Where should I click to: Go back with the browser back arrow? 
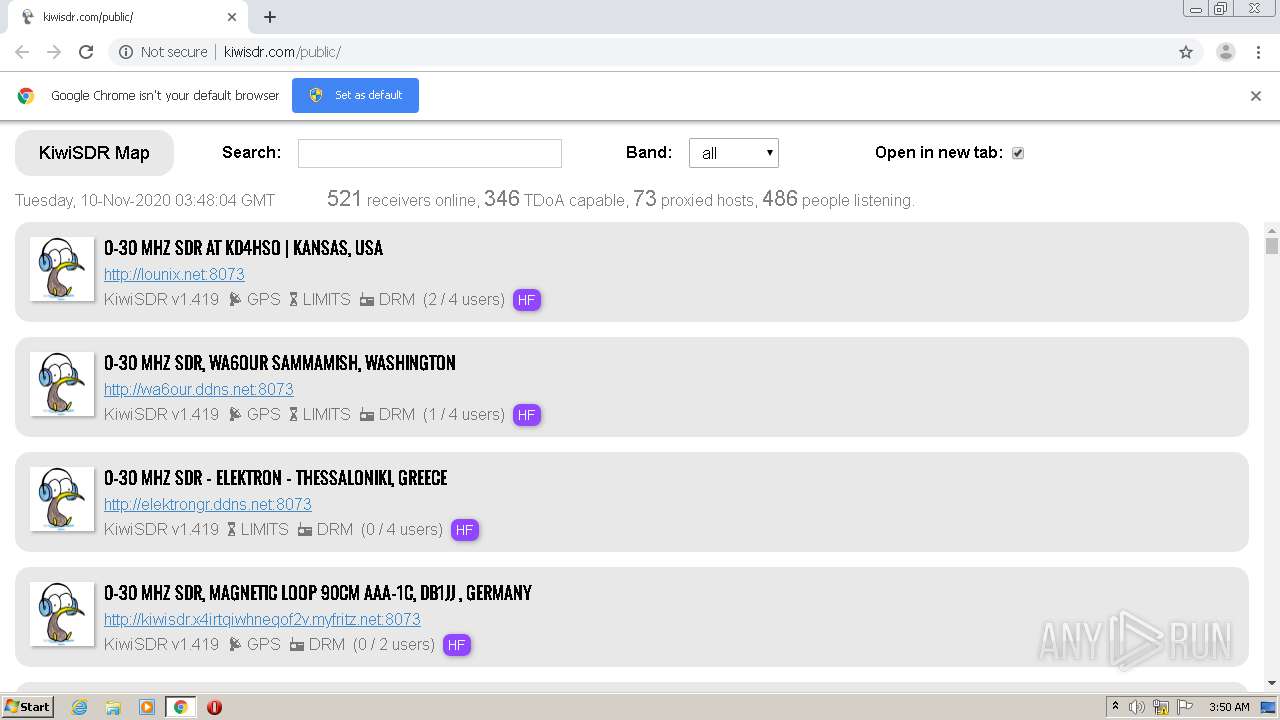(22, 52)
